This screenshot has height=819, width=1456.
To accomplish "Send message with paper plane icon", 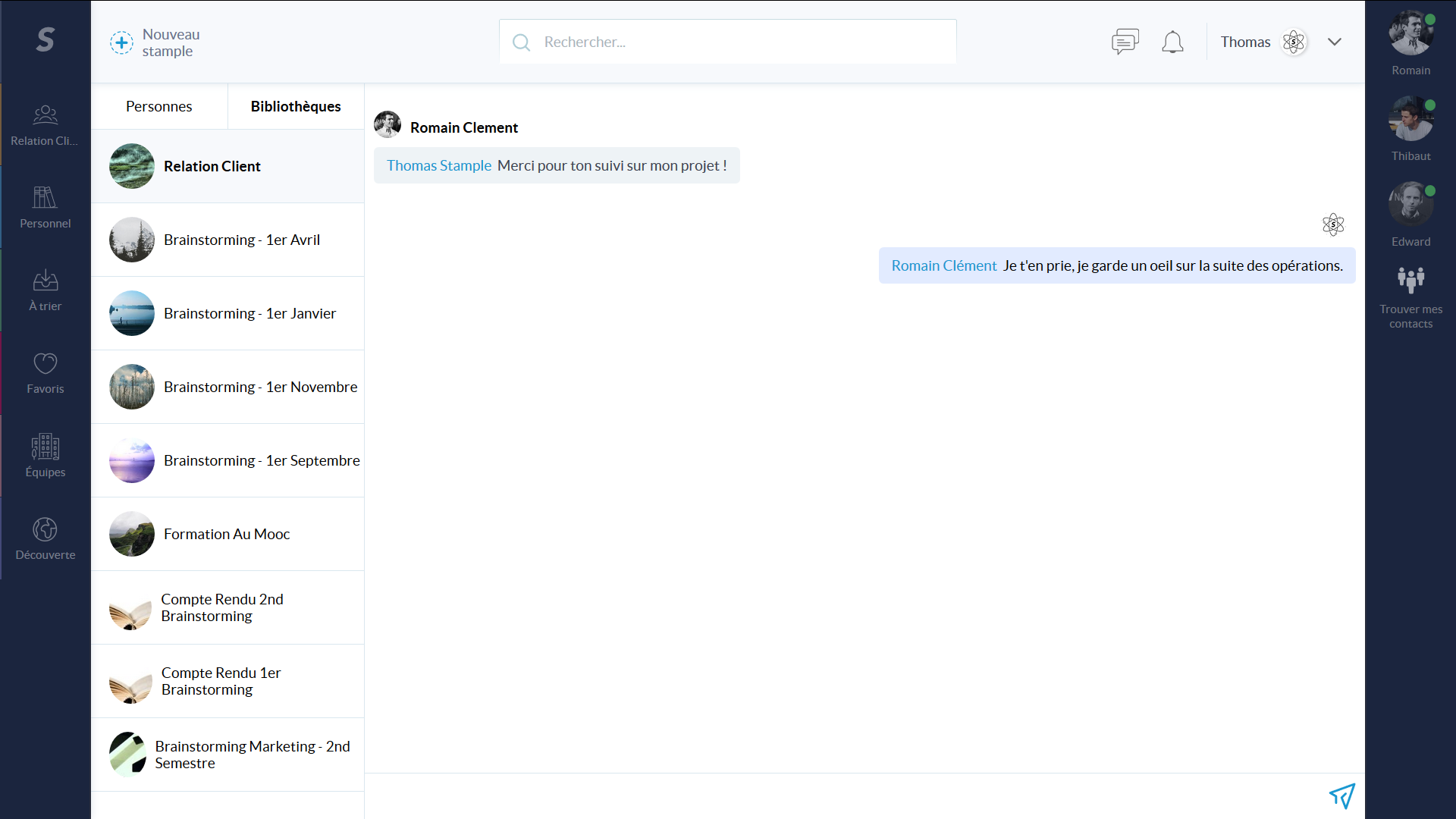I will pos(1342,796).
